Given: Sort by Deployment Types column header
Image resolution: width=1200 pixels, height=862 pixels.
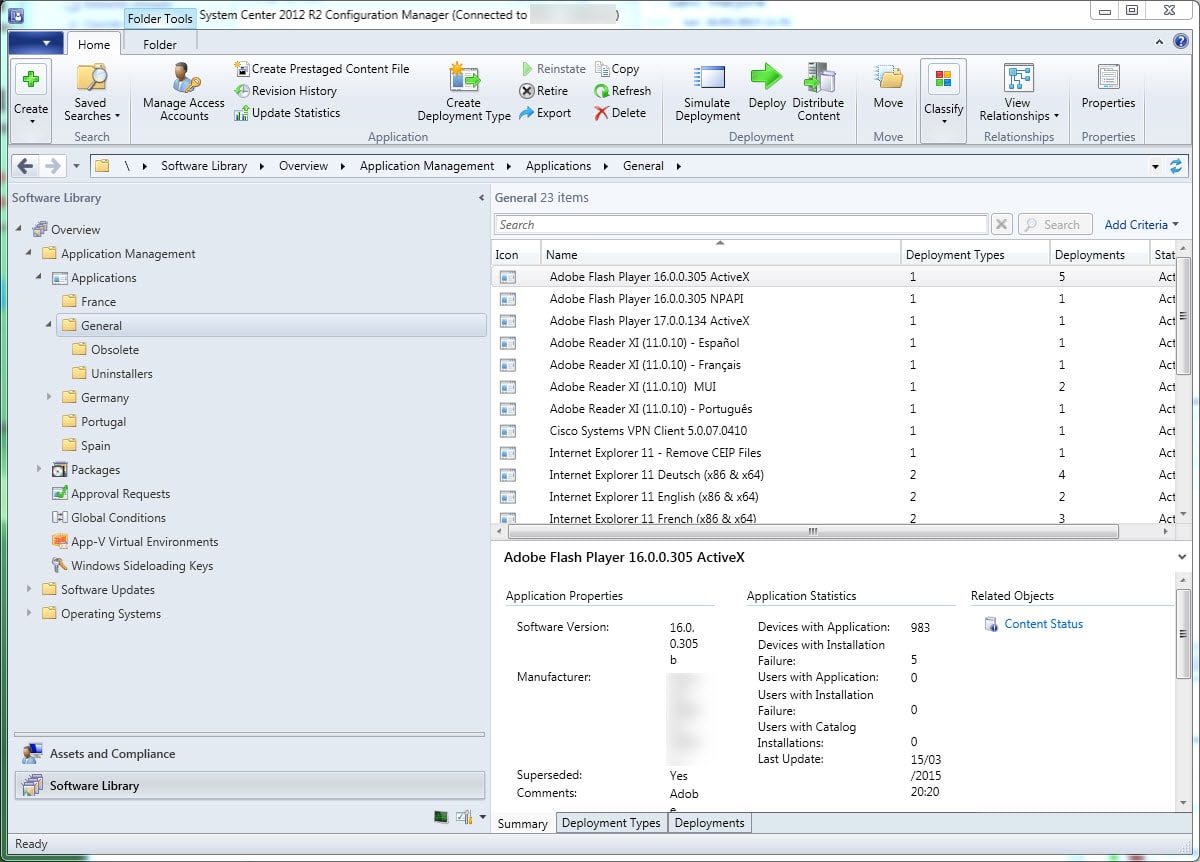Looking at the screenshot, I should 975,254.
